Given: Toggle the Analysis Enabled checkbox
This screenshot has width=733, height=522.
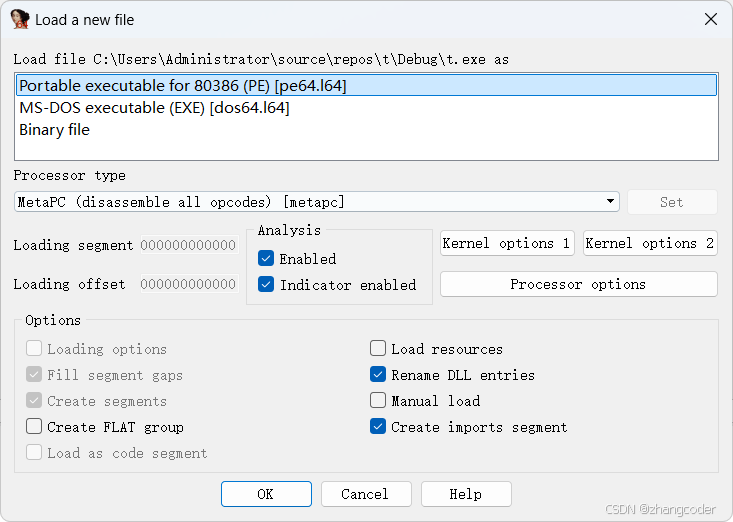Looking at the screenshot, I should coord(266,258).
